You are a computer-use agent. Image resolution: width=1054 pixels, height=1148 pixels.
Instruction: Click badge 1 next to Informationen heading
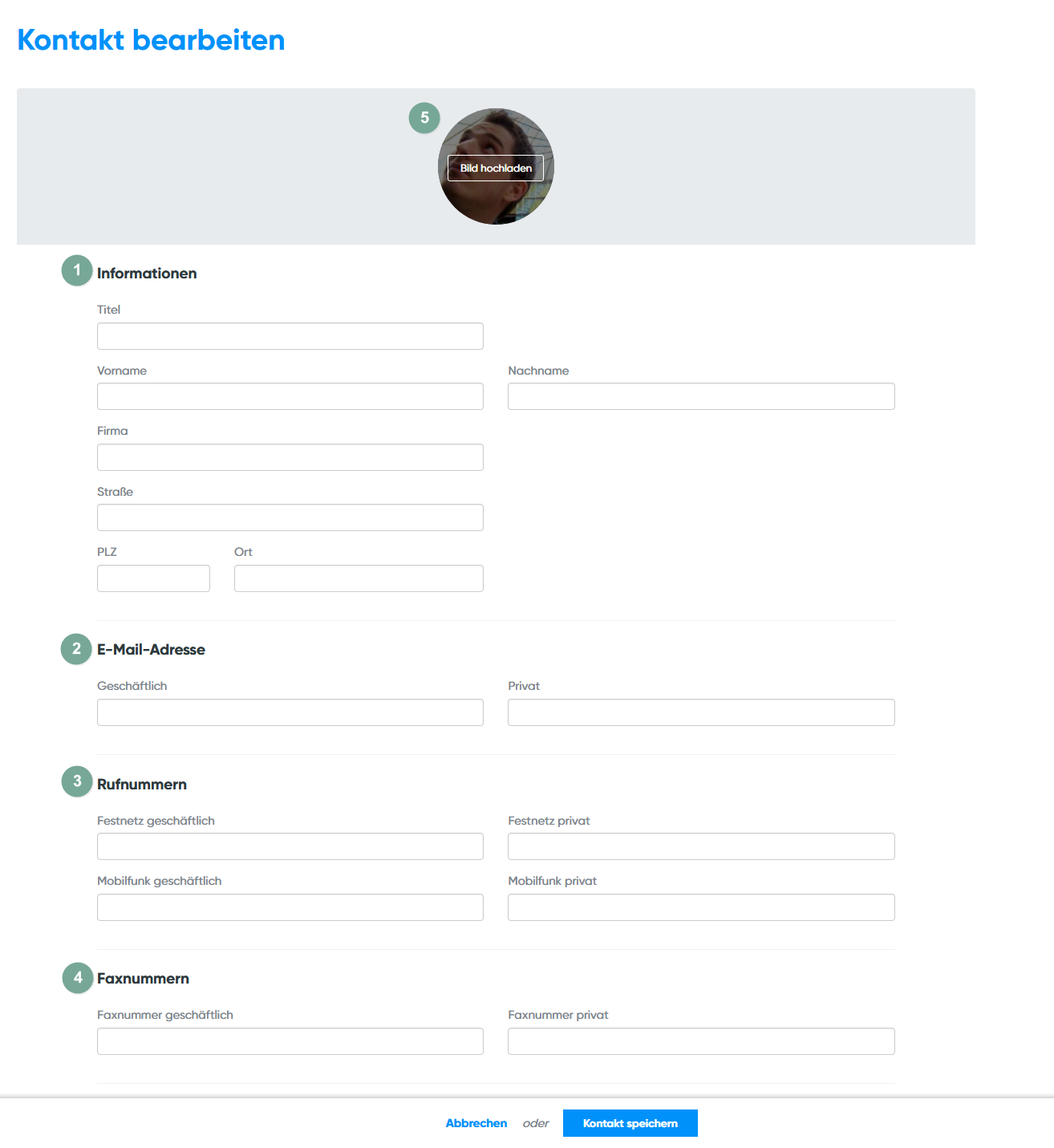click(77, 270)
